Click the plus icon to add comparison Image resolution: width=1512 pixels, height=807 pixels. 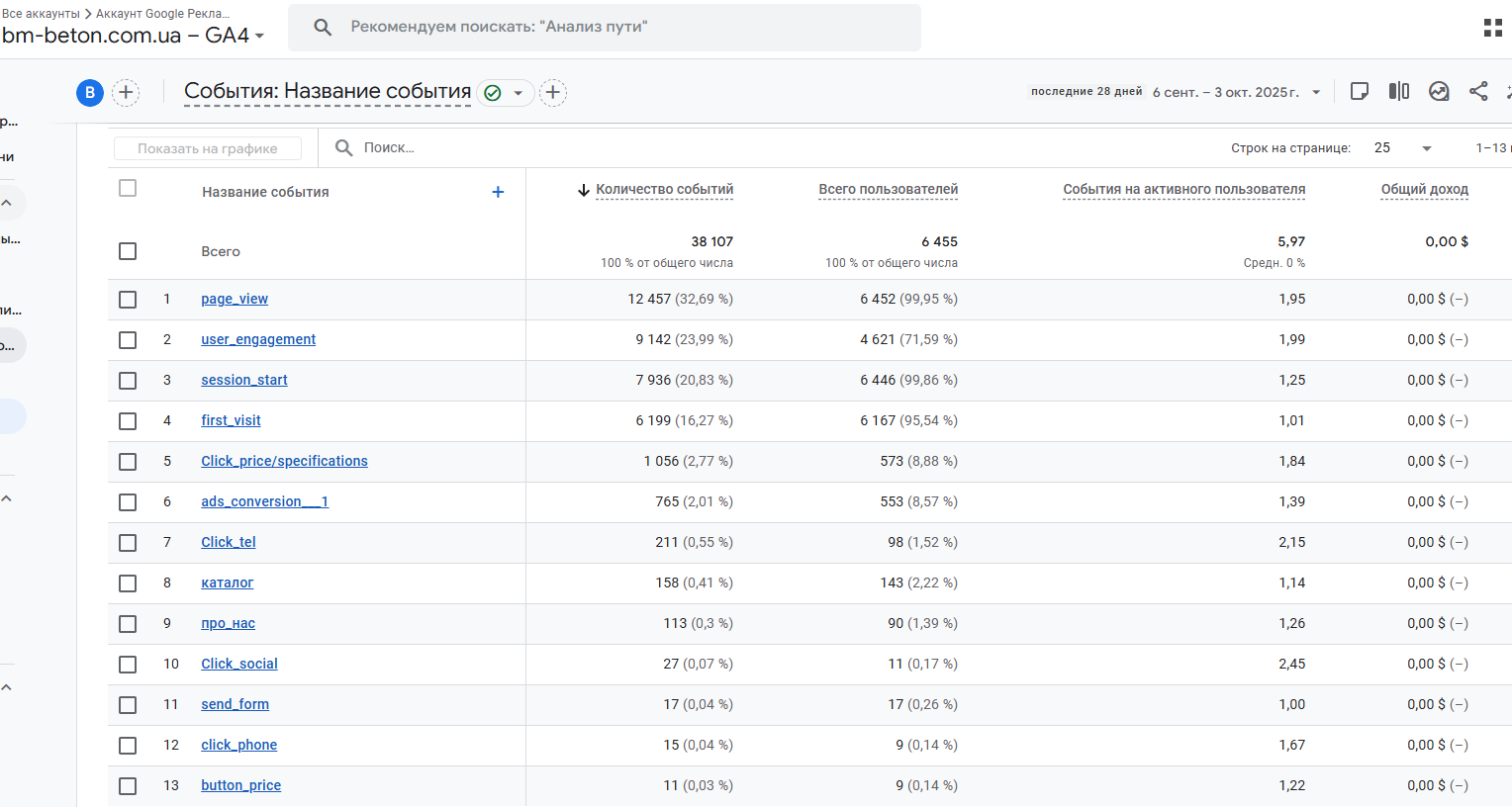click(126, 93)
